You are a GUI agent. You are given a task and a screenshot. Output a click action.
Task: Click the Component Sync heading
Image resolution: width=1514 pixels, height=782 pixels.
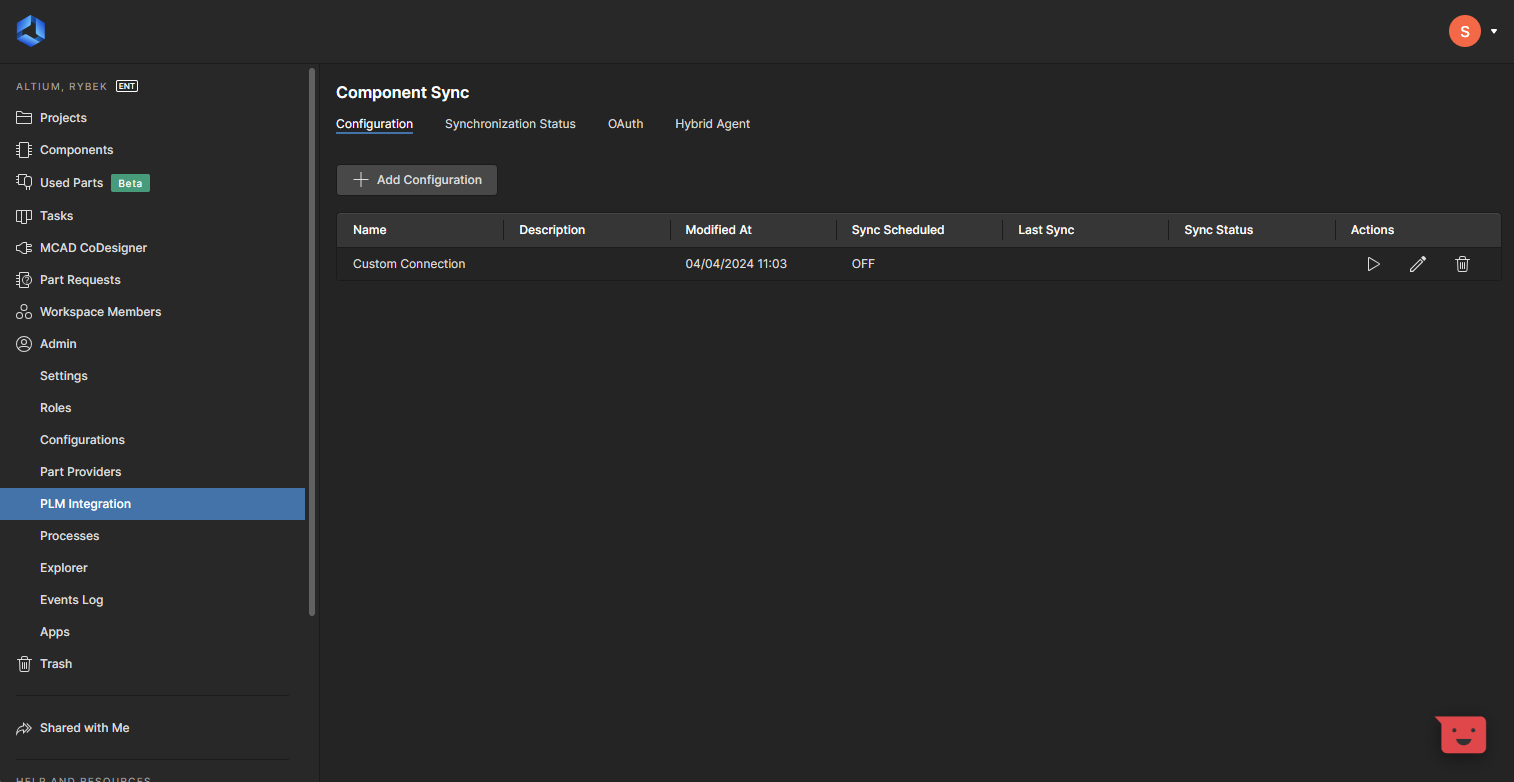[402, 92]
